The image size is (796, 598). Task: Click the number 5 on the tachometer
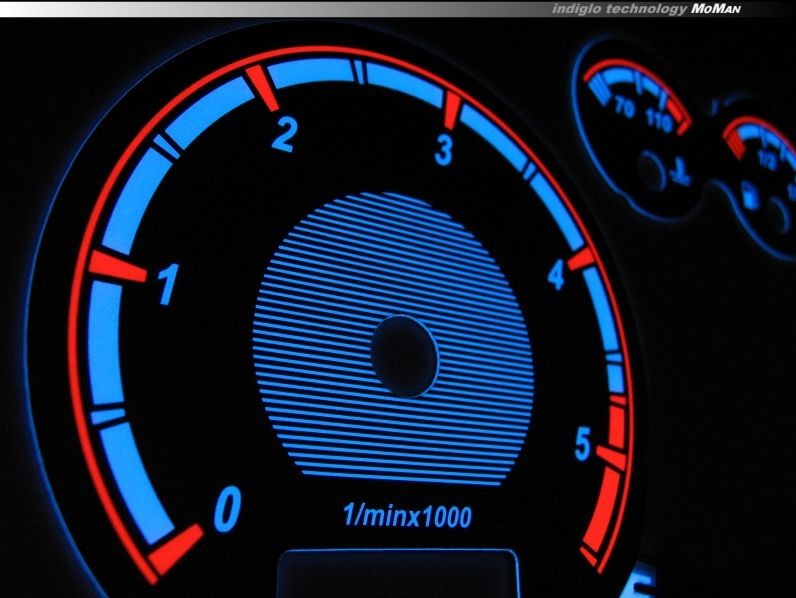[583, 445]
